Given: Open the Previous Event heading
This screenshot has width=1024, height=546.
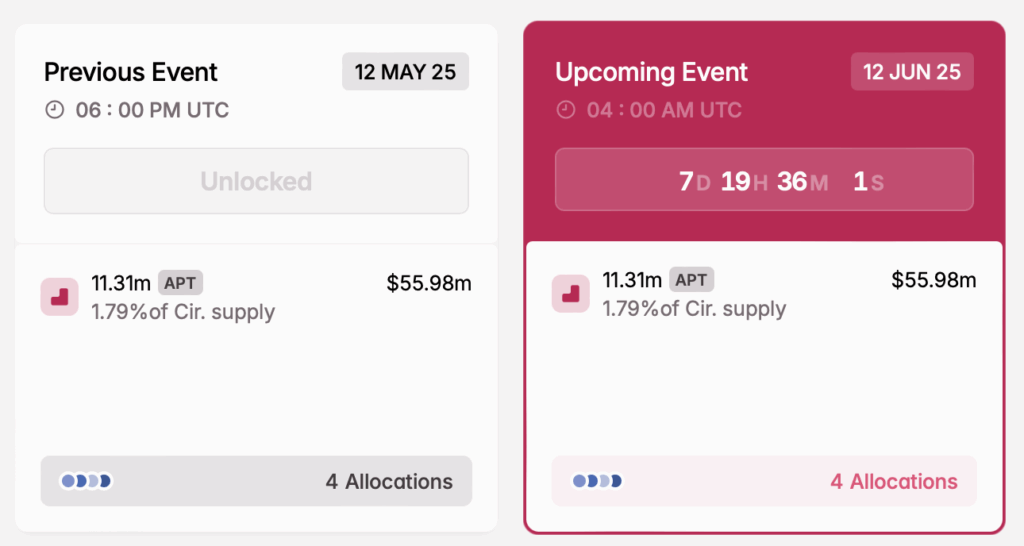Looking at the screenshot, I should click(x=131, y=72).
